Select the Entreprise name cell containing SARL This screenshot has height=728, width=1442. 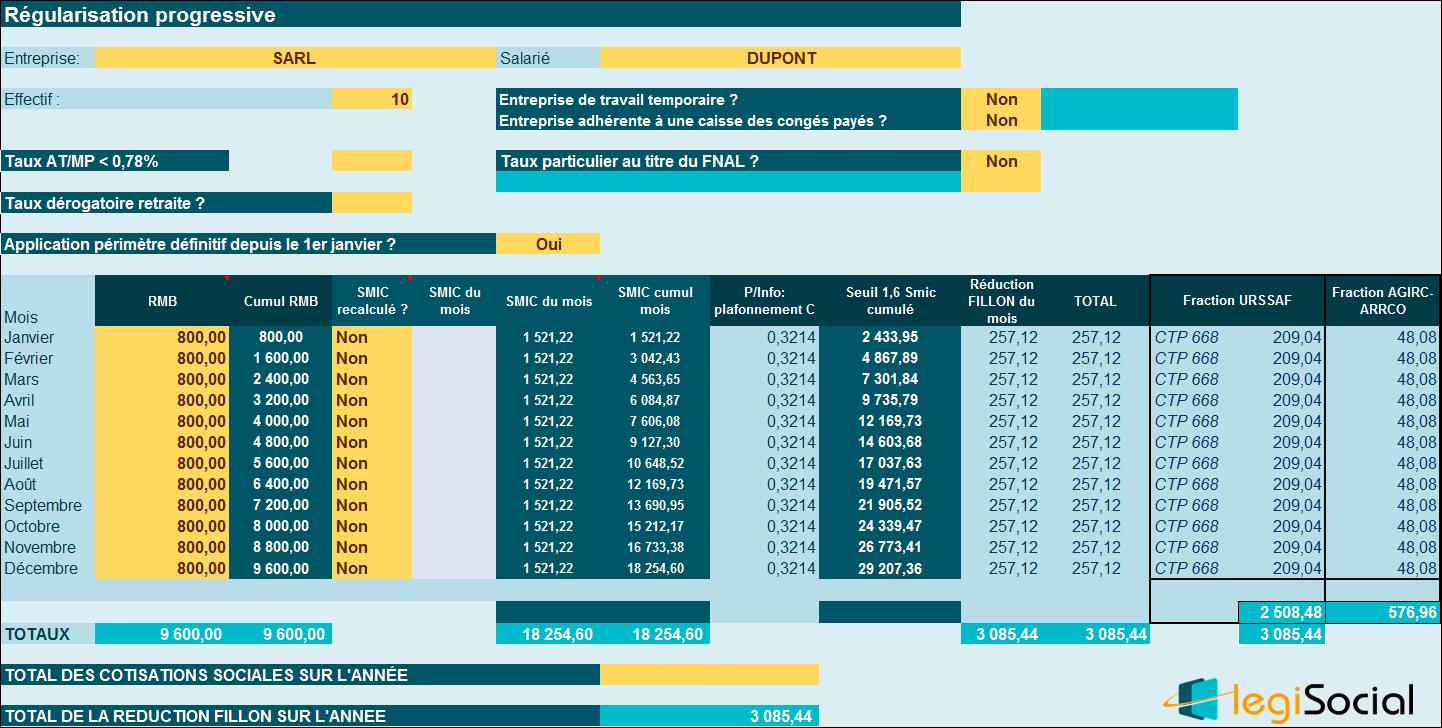click(294, 58)
